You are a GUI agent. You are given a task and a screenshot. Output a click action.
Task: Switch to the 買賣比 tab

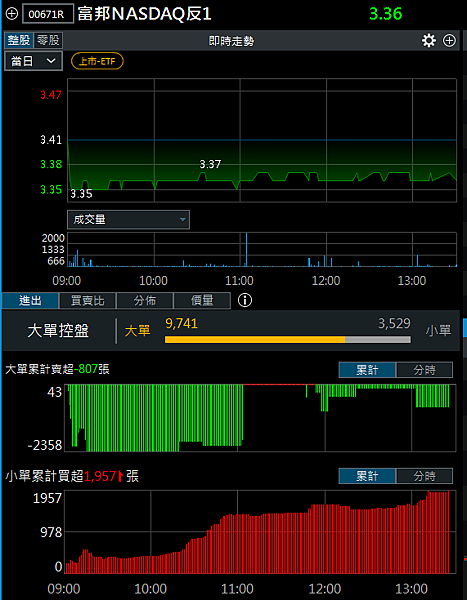(x=88, y=301)
